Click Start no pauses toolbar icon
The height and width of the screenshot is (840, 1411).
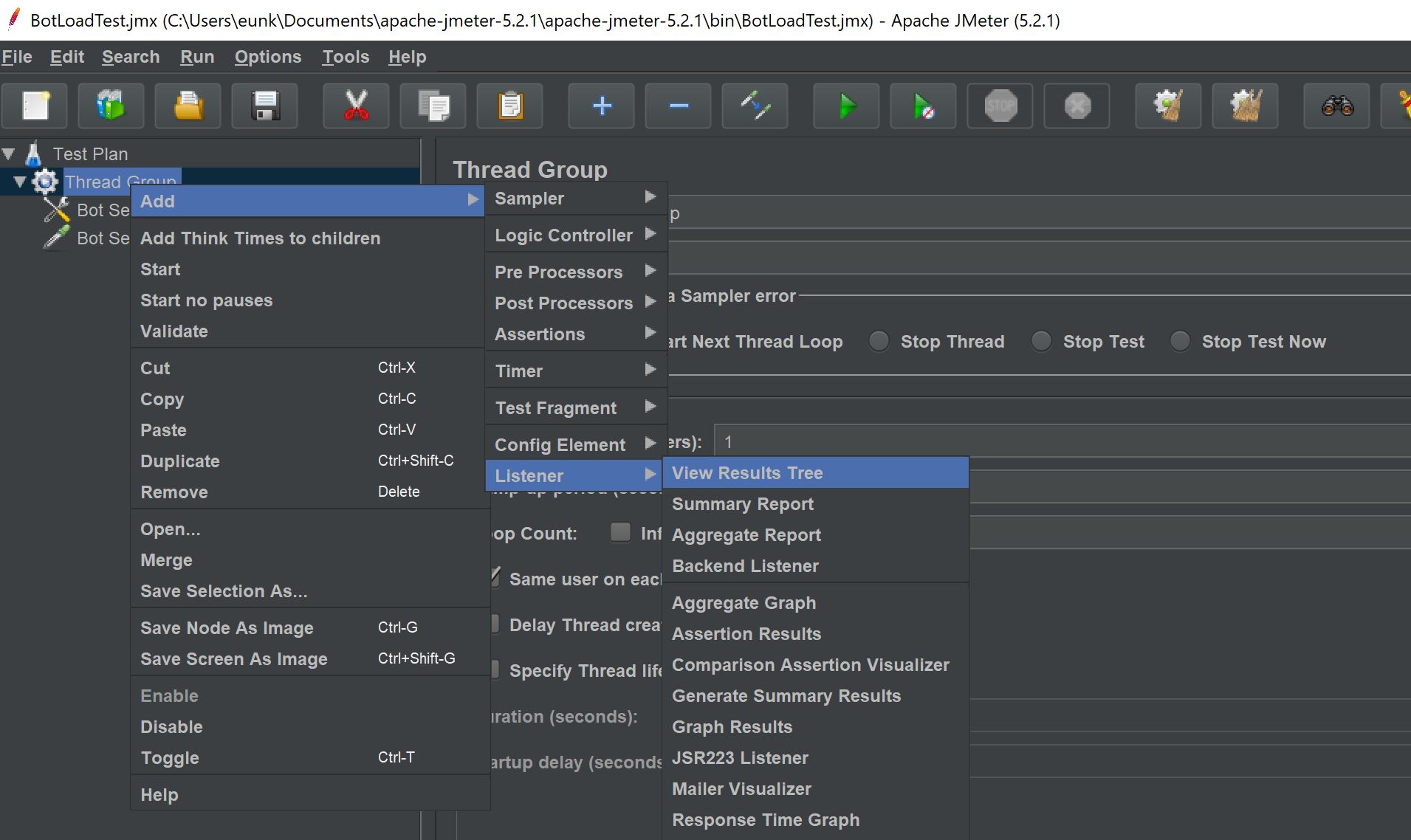924,106
